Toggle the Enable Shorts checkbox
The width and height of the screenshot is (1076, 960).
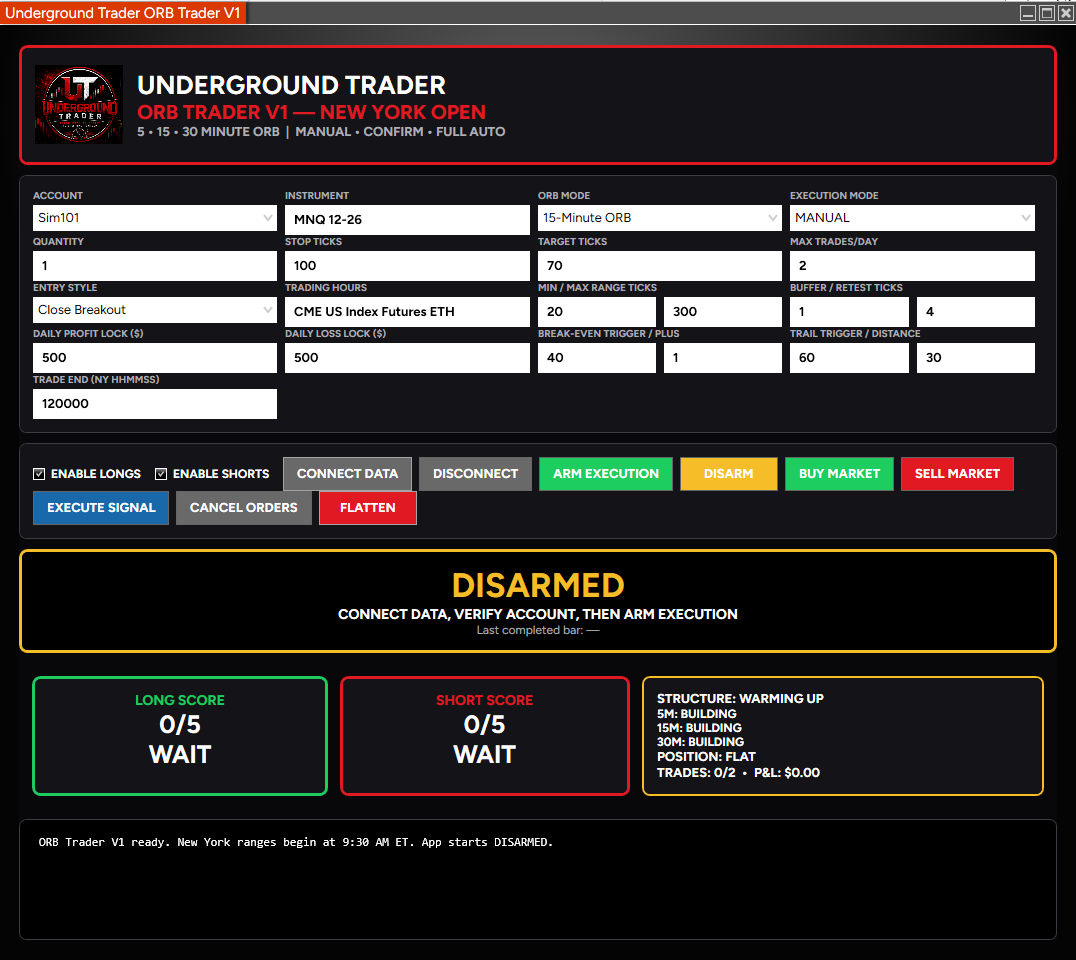click(x=161, y=474)
